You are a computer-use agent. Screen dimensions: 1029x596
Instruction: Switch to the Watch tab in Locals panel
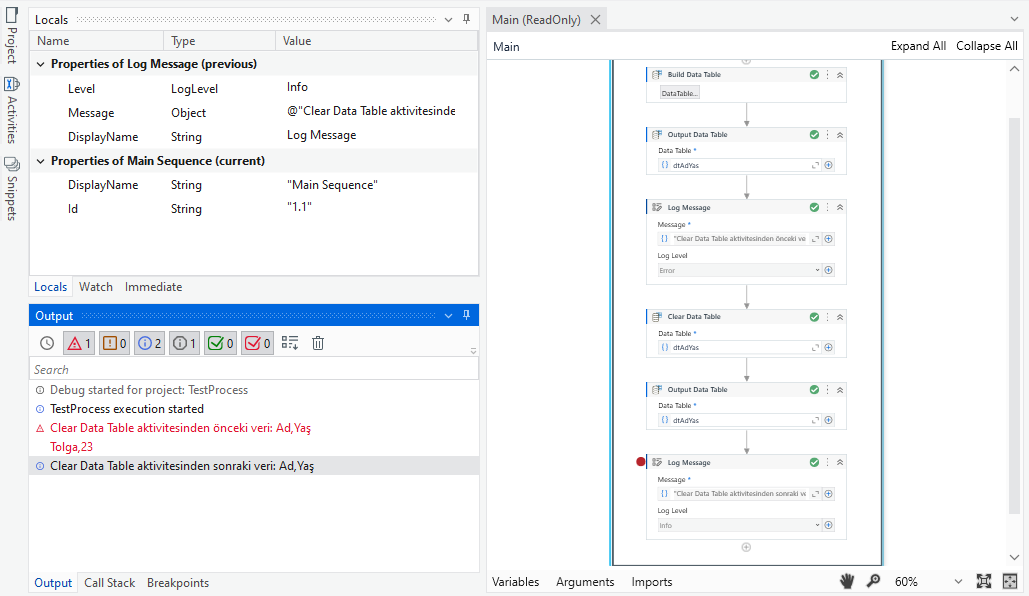(x=95, y=286)
